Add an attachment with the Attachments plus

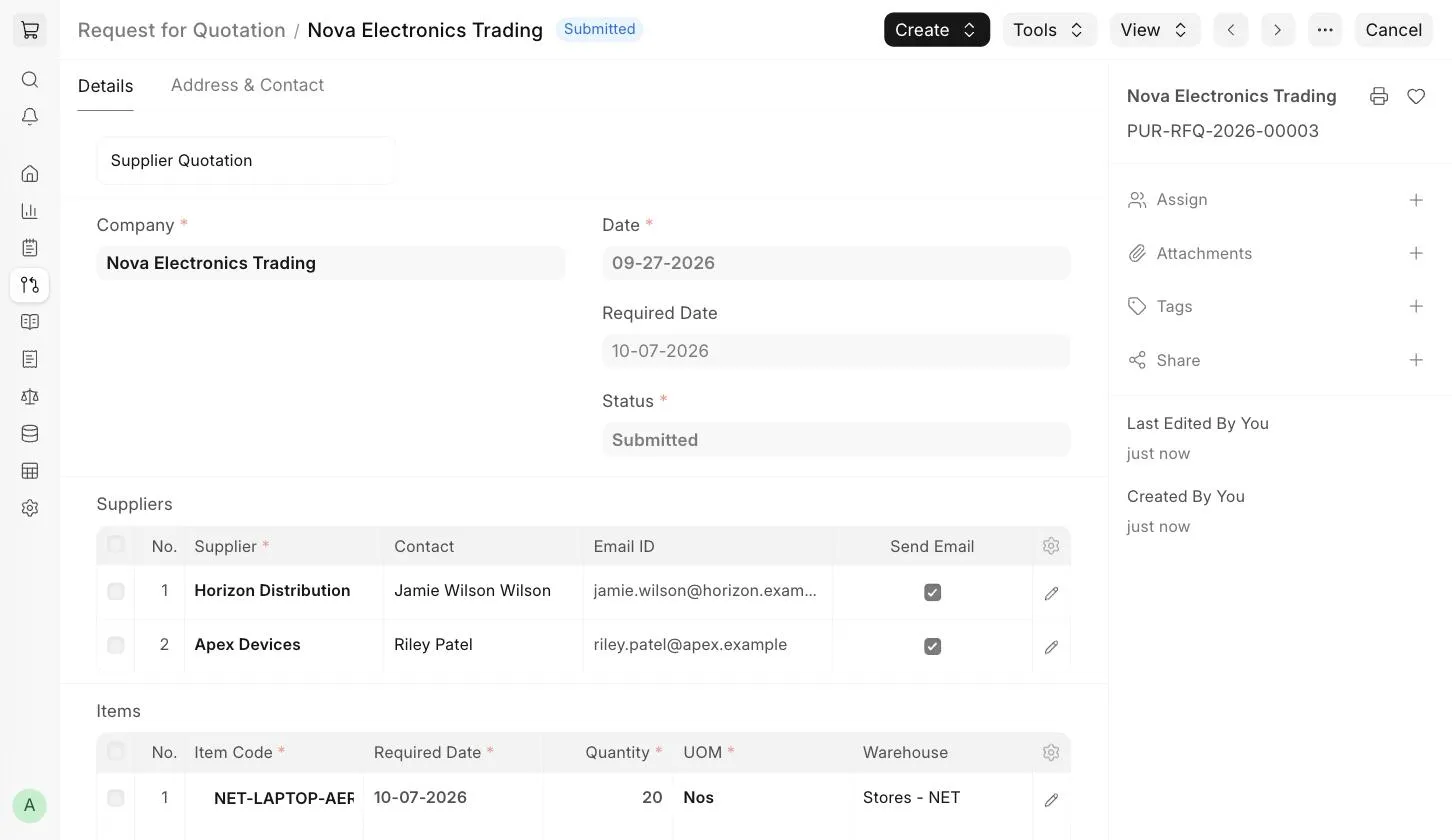click(1416, 253)
